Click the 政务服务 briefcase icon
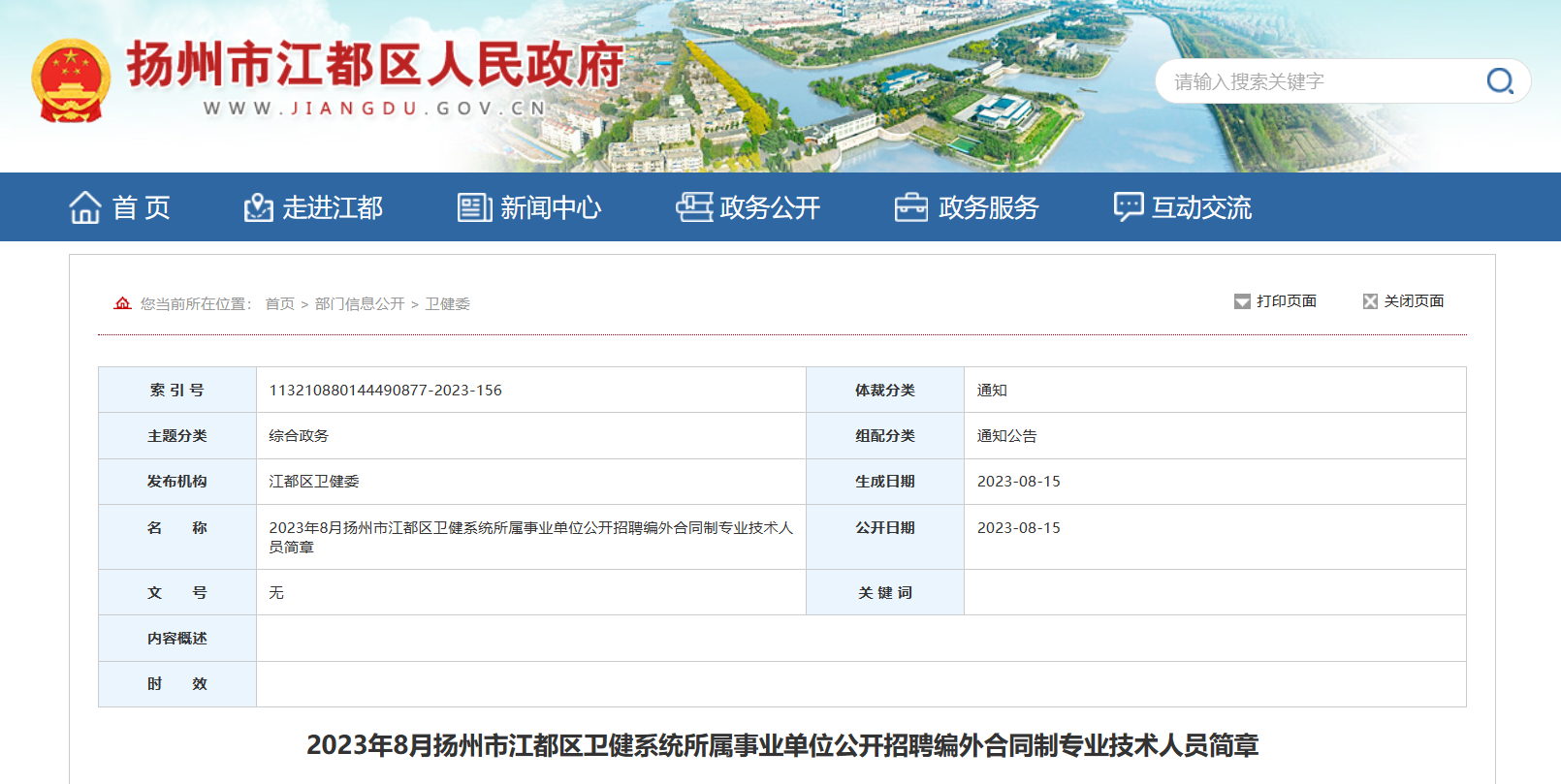The image size is (1561, 784). pyautogui.click(x=910, y=207)
